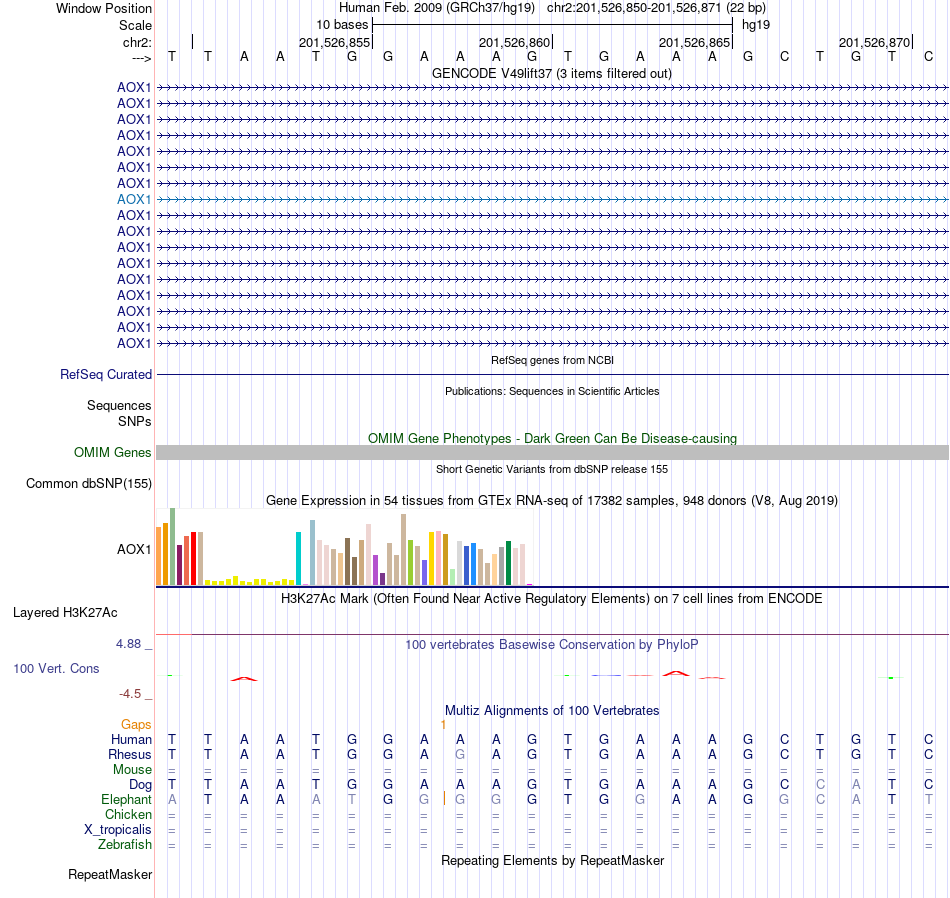
Task: Select the highlighted light-blue AOX1 label
Action: 134,199
